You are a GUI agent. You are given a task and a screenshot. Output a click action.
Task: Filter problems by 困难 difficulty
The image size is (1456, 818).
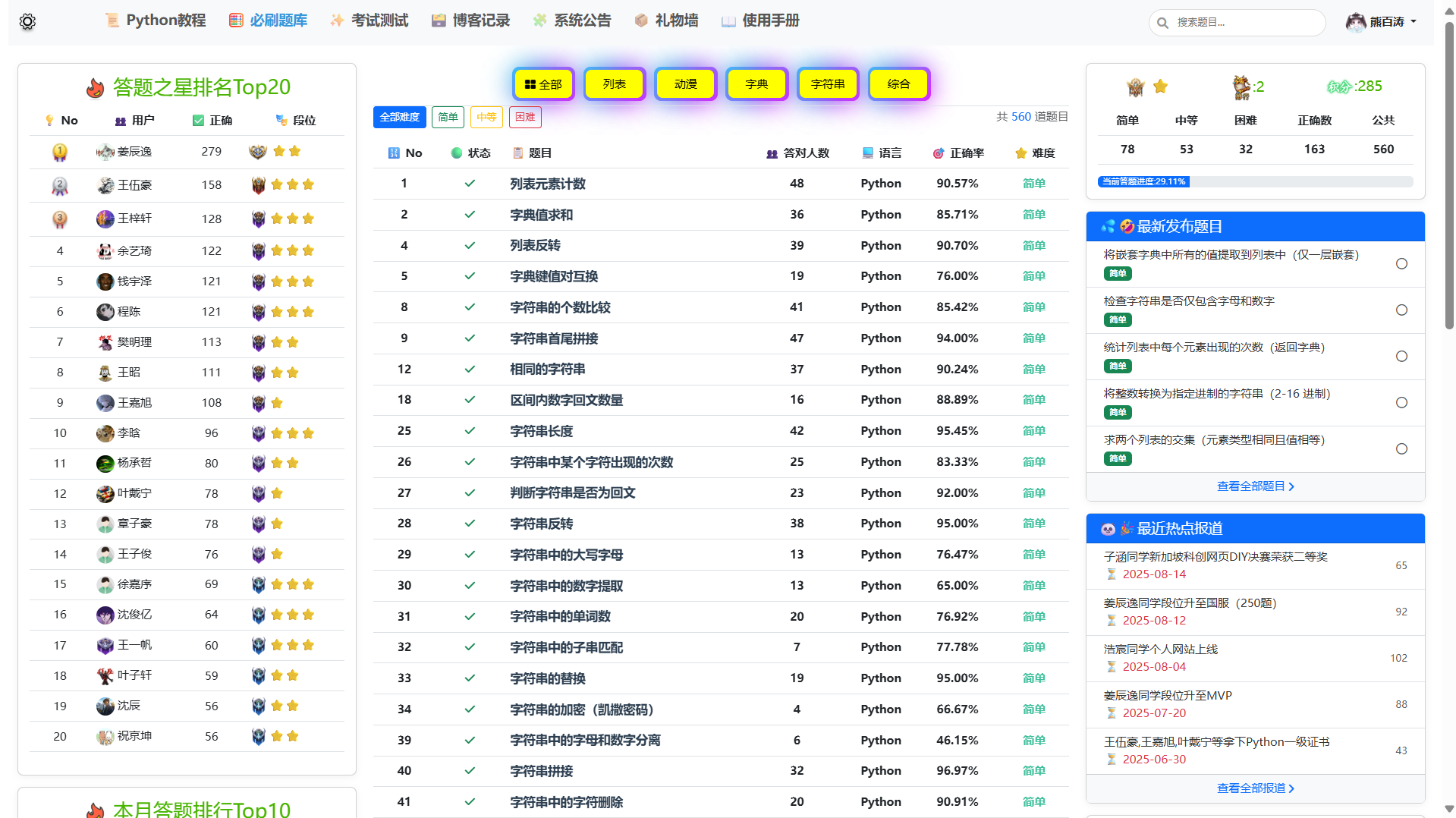pos(525,117)
